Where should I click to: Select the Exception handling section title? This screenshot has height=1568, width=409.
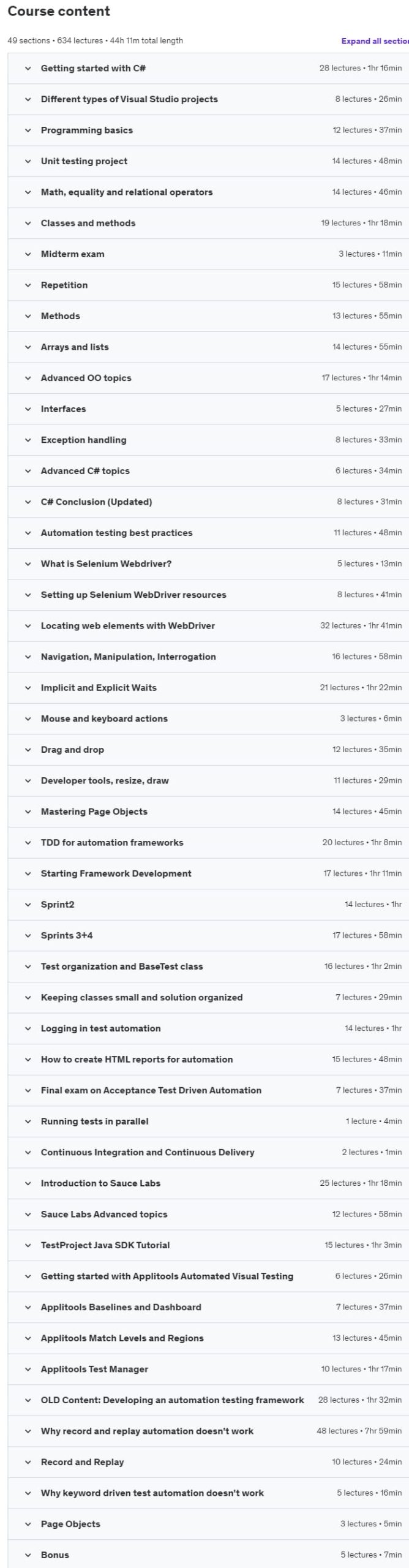pyautogui.click(x=83, y=440)
